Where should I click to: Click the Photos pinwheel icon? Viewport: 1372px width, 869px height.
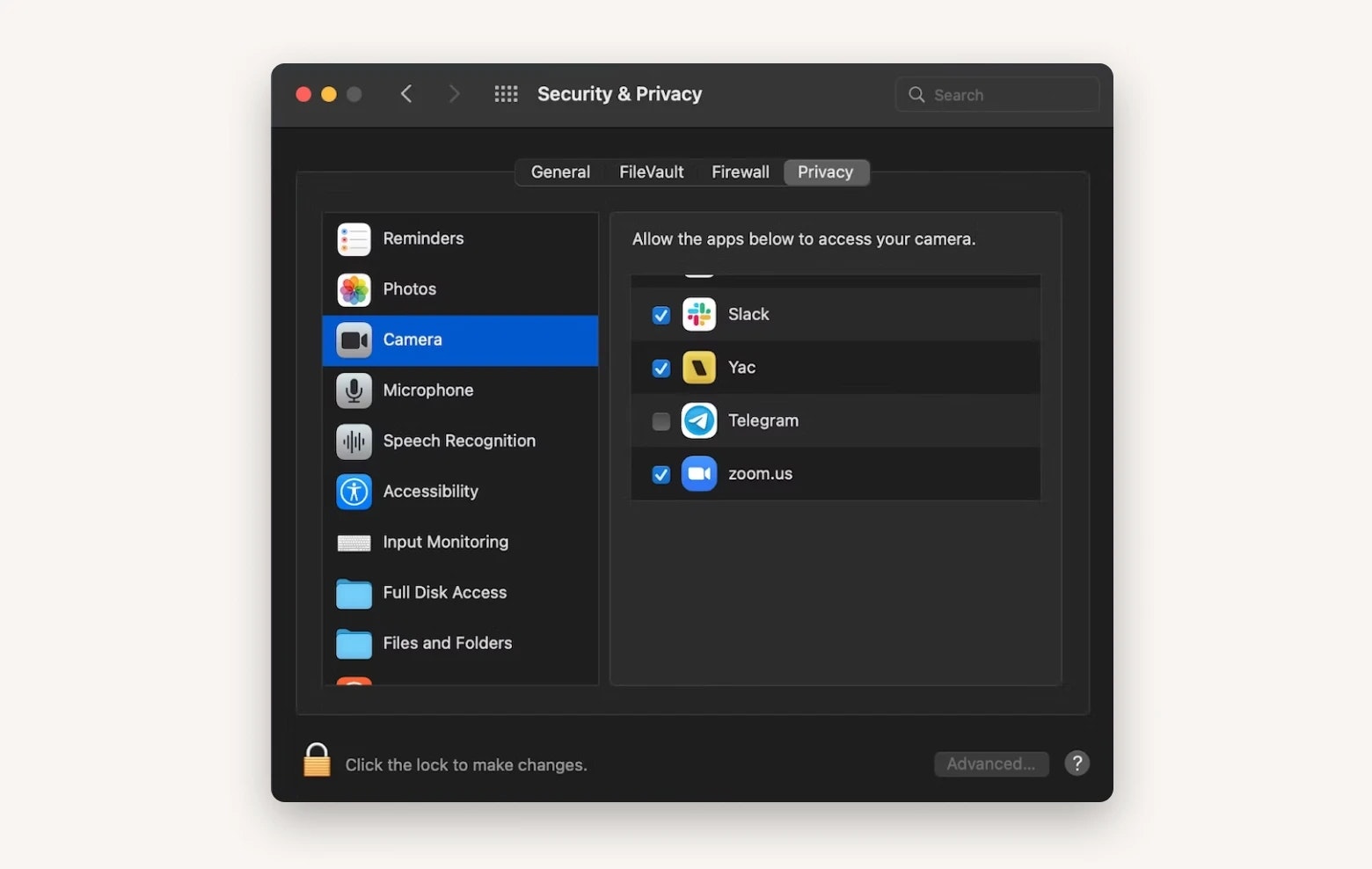354,289
